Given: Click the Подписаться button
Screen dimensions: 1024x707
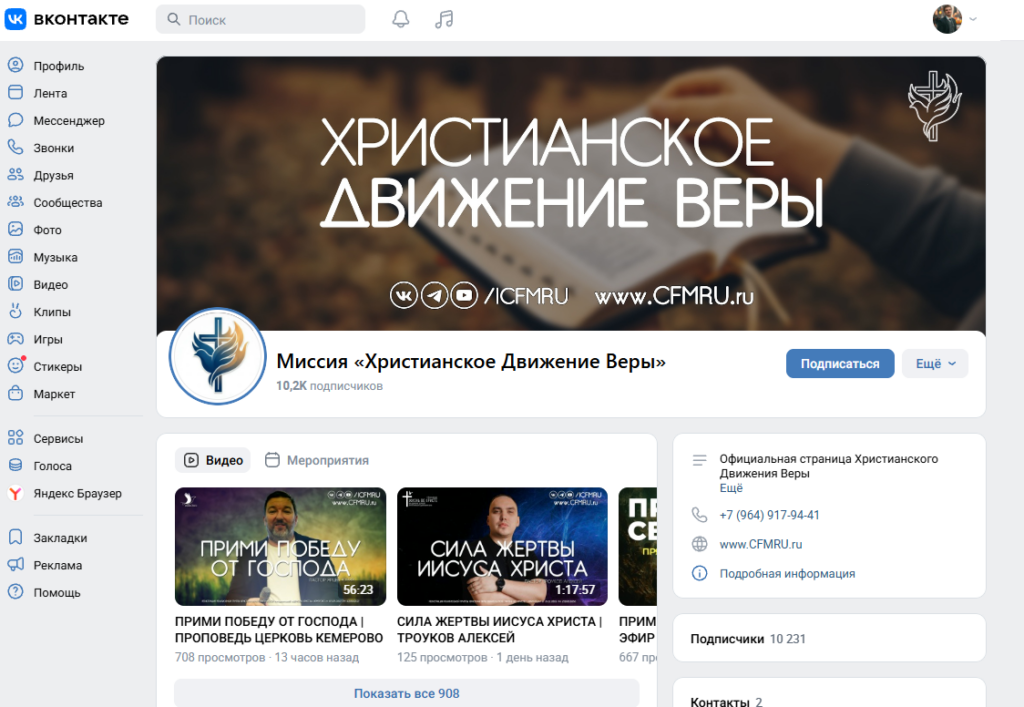Looking at the screenshot, I should (840, 364).
